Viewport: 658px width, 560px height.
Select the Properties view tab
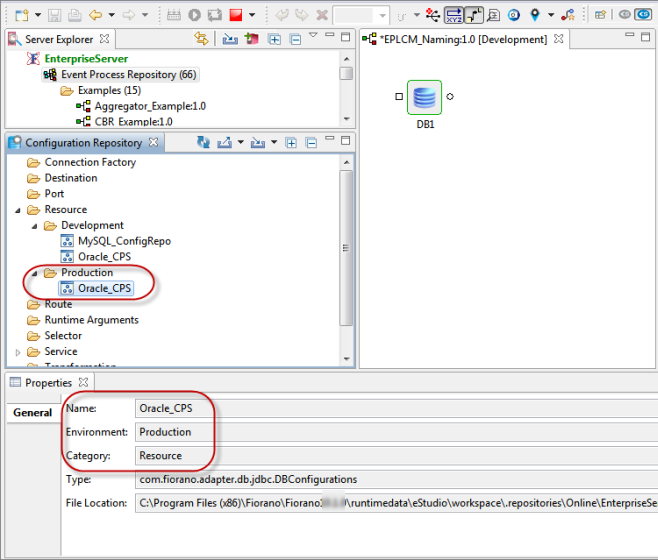(49, 383)
